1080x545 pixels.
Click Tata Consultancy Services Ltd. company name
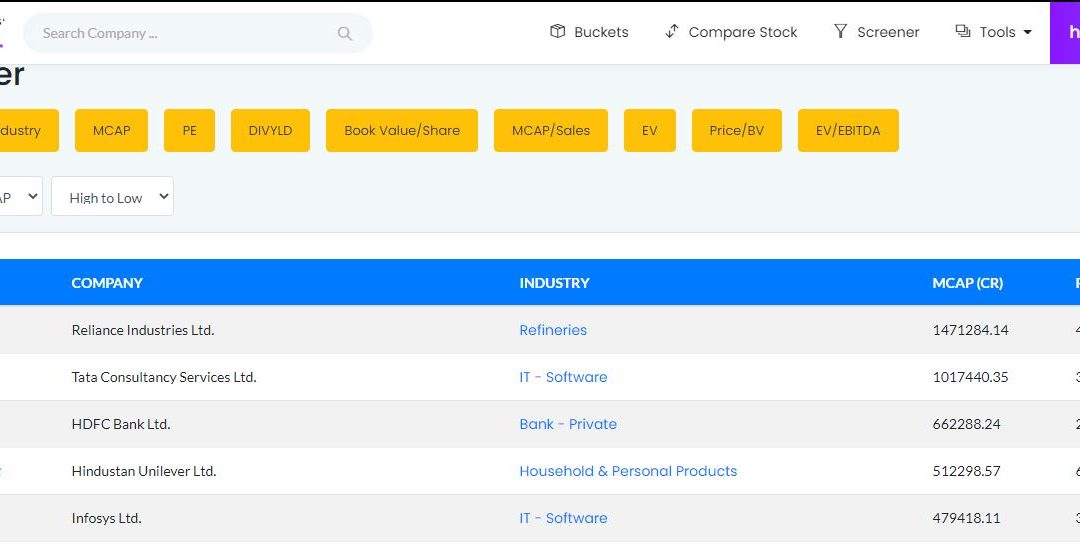click(x=164, y=377)
